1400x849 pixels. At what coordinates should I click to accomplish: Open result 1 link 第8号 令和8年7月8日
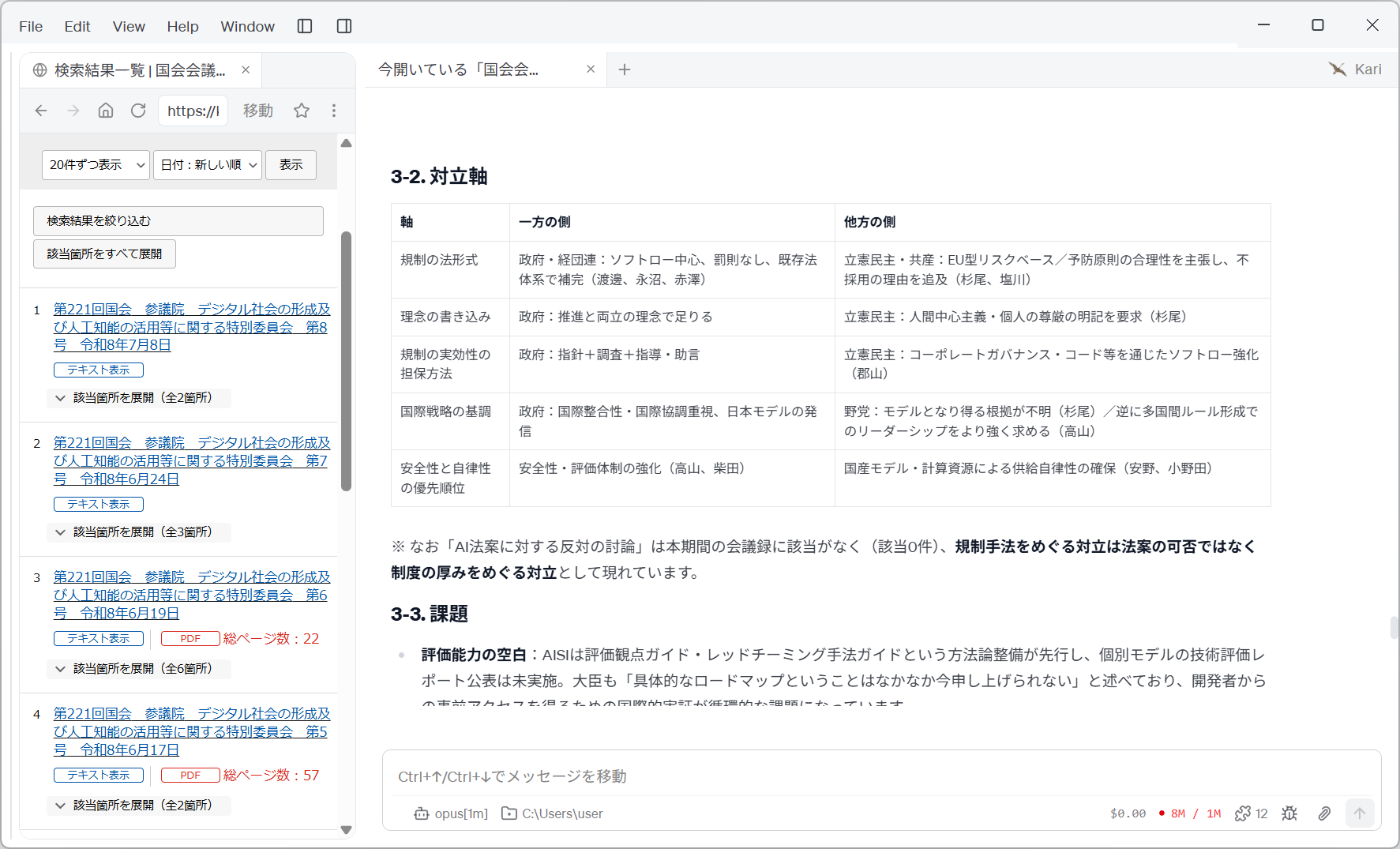point(192,327)
